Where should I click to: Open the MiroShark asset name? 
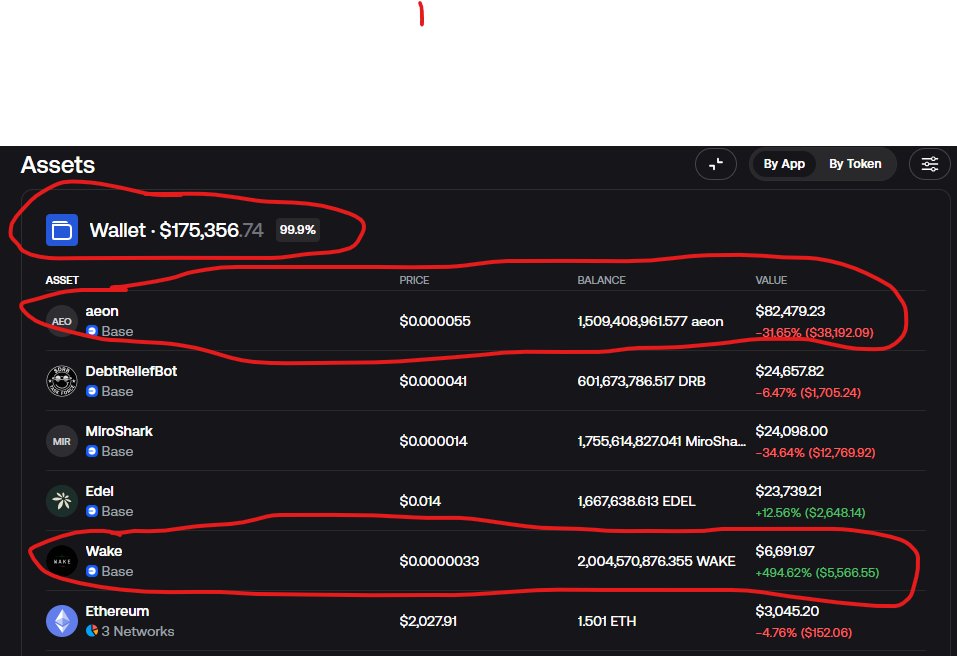click(x=119, y=431)
